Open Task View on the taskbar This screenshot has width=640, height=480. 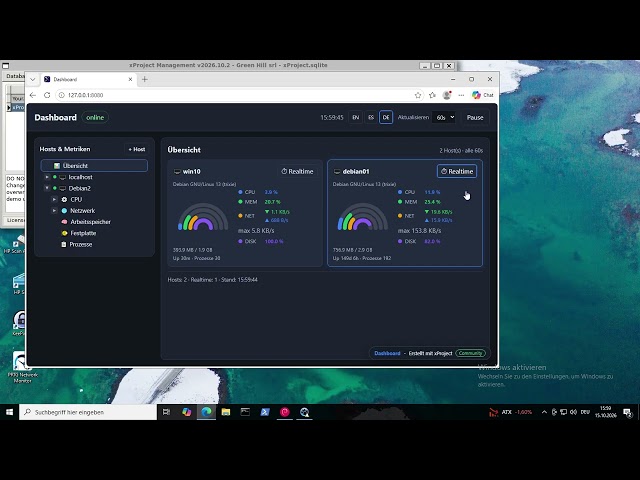pos(166,412)
